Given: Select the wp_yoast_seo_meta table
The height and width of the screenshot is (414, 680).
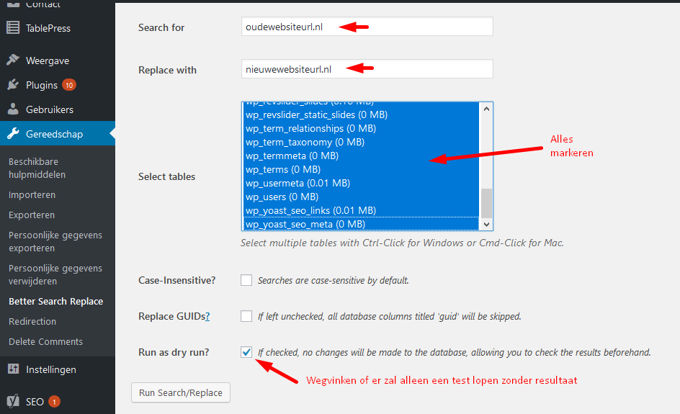Looking at the screenshot, I should coord(361,224).
